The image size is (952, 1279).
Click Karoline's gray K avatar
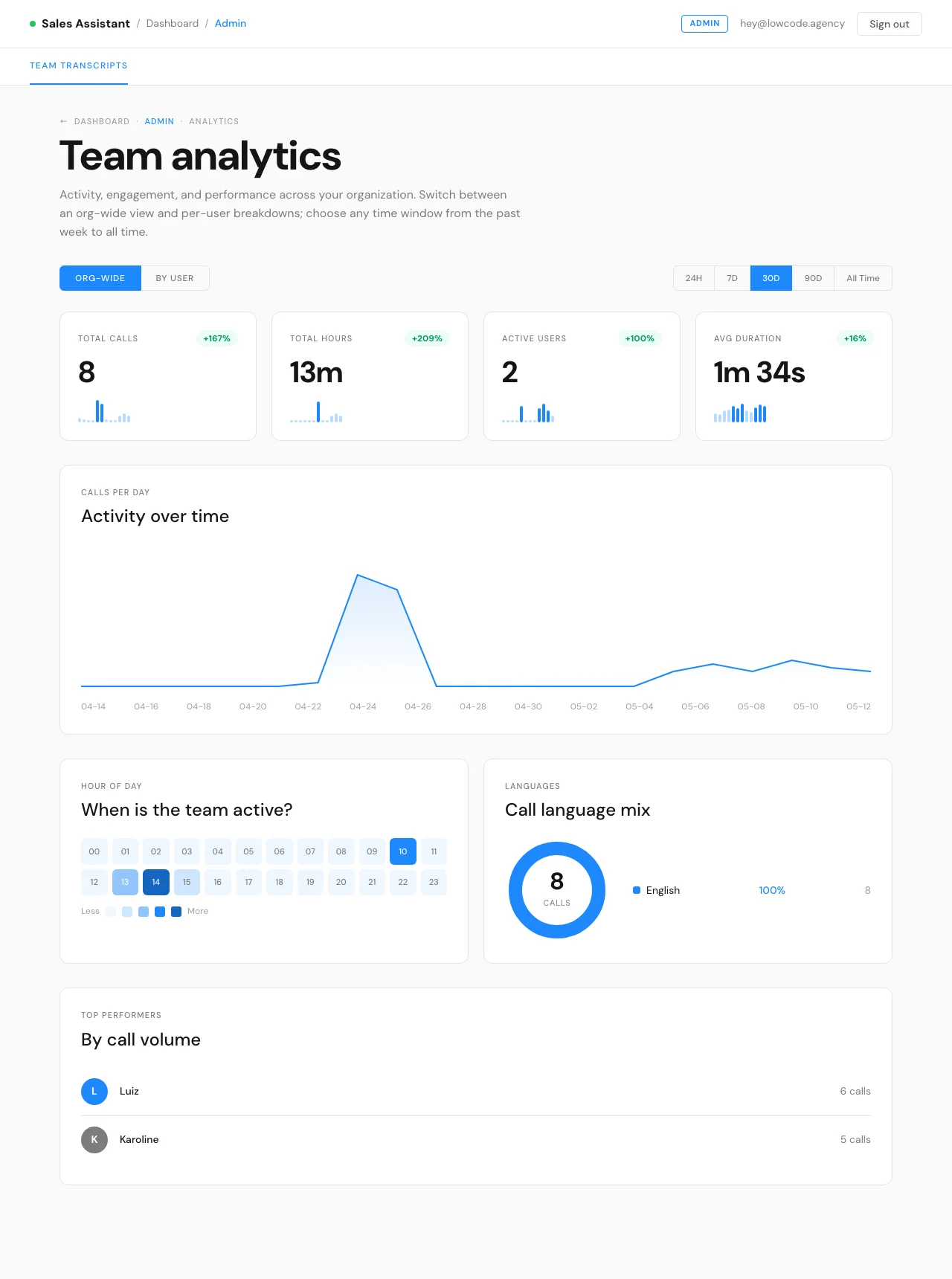(94, 1139)
